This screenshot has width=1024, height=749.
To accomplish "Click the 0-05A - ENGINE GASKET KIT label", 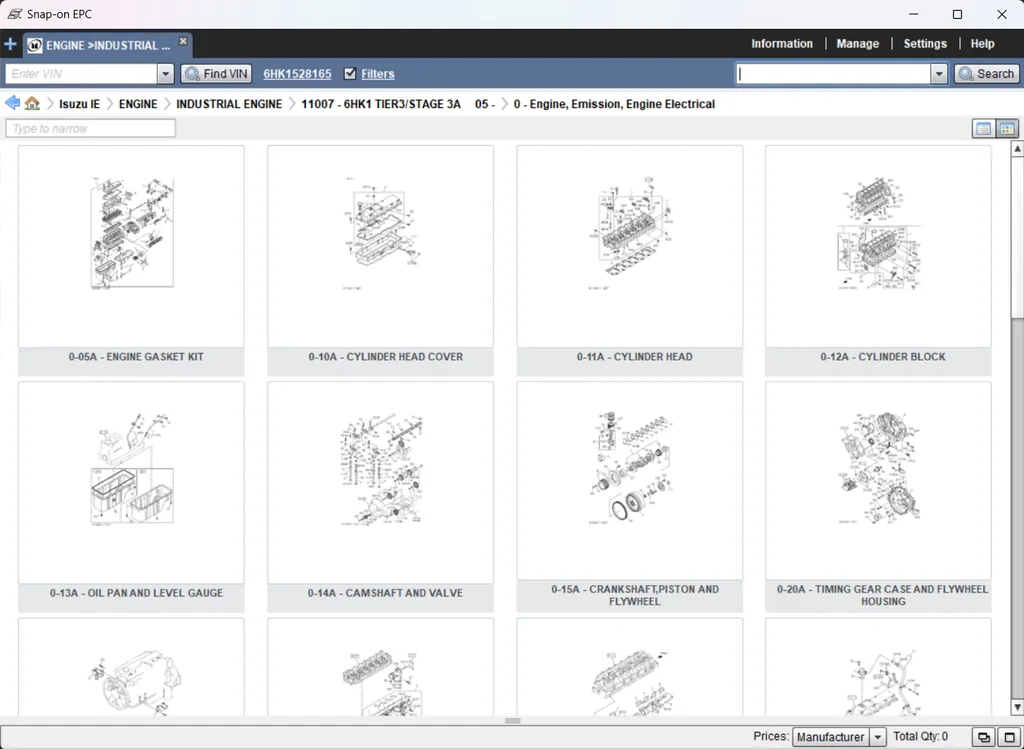I will click(136, 357).
